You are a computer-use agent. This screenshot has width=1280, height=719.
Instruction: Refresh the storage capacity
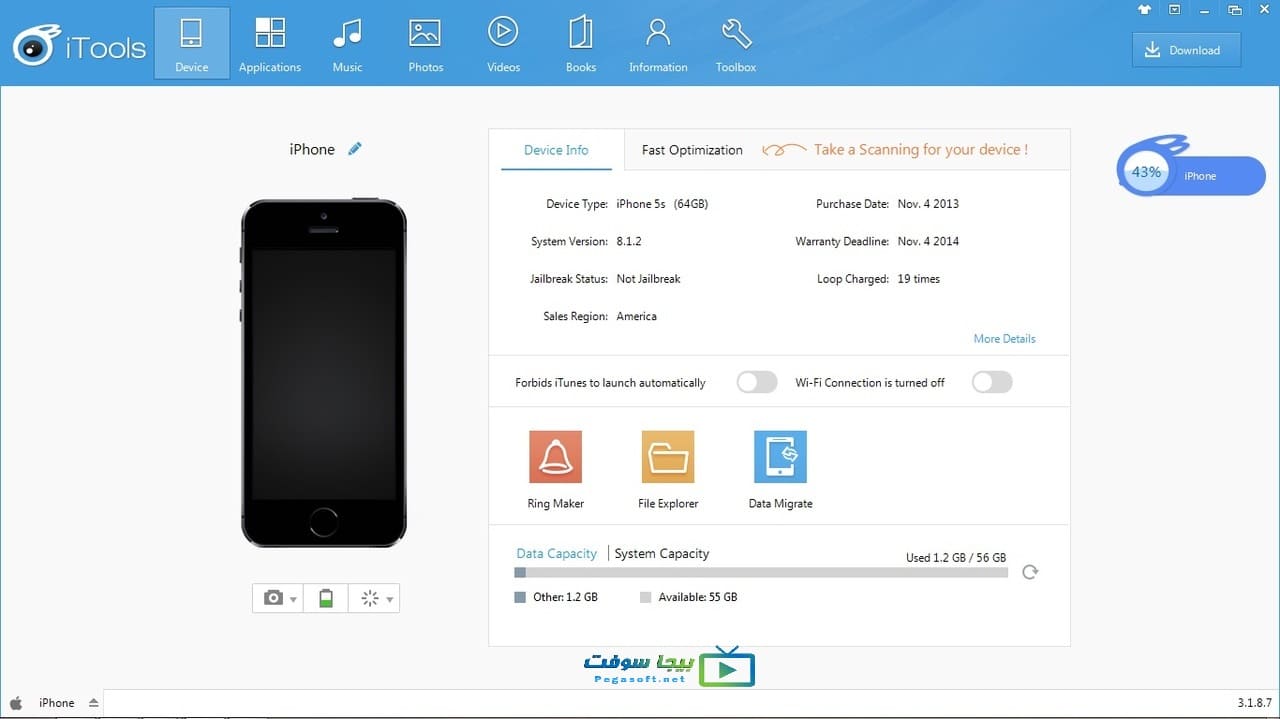coord(1030,572)
